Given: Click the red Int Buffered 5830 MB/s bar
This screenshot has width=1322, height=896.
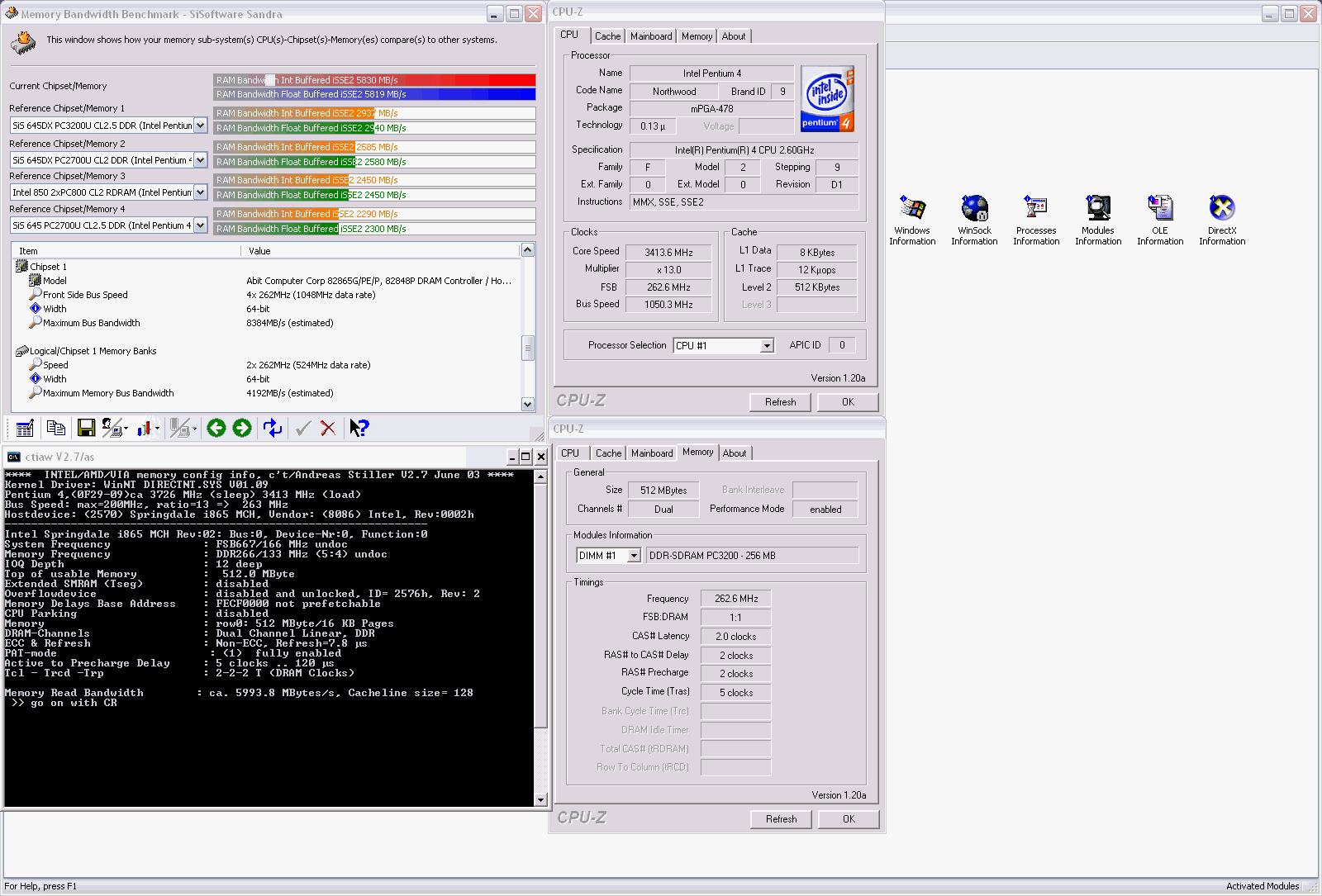Looking at the screenshot, I should tap(375, 80).
